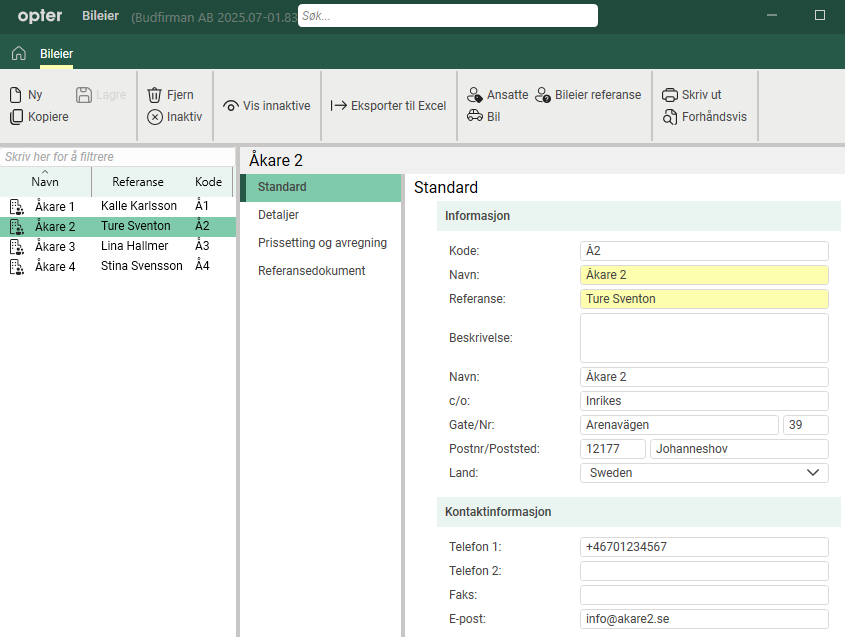Click the Kopiere copy icon
The height and width of the screenshot is (637, 845).
tap(16, 117)
